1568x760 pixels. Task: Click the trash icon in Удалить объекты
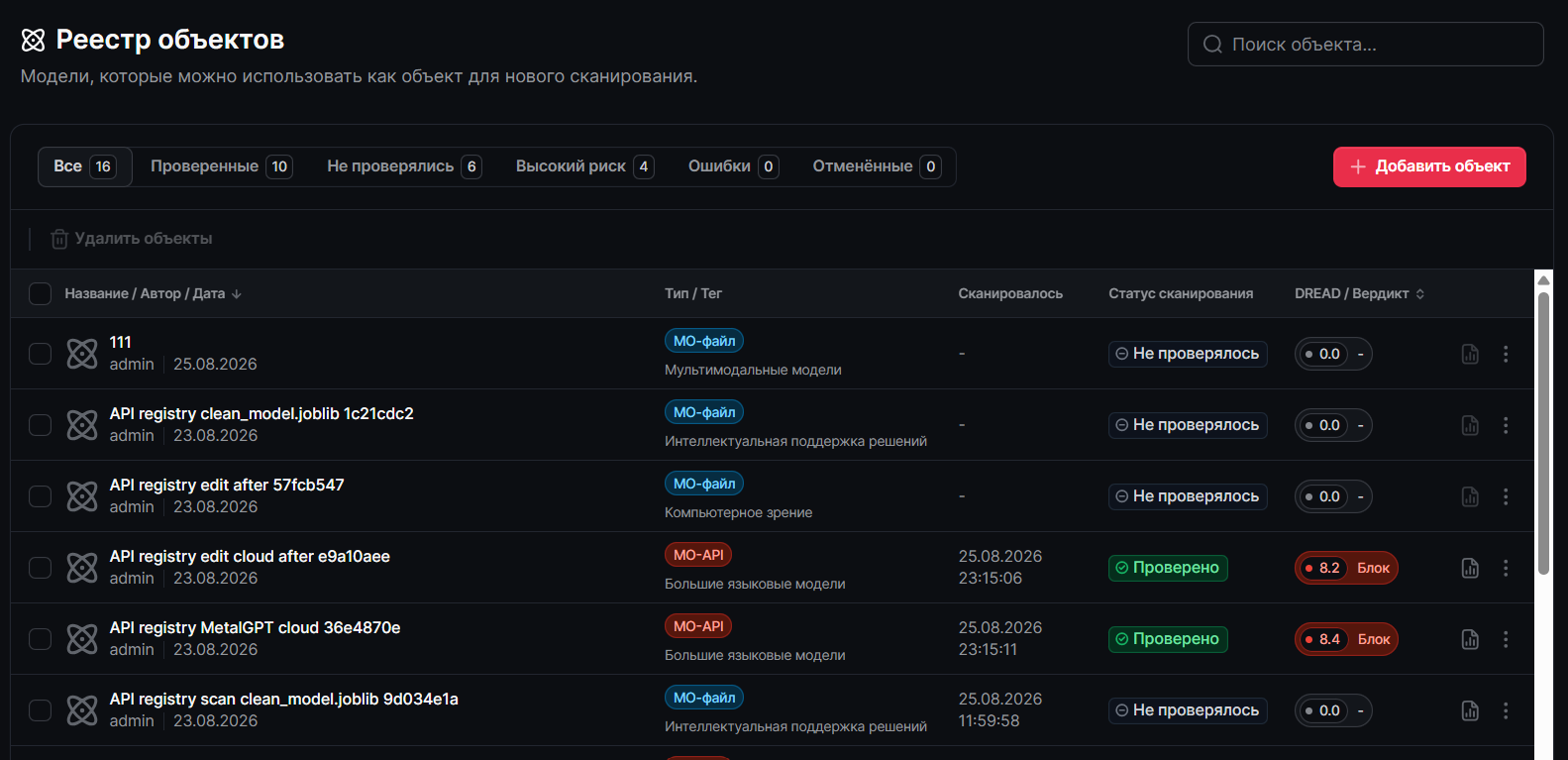59,239
